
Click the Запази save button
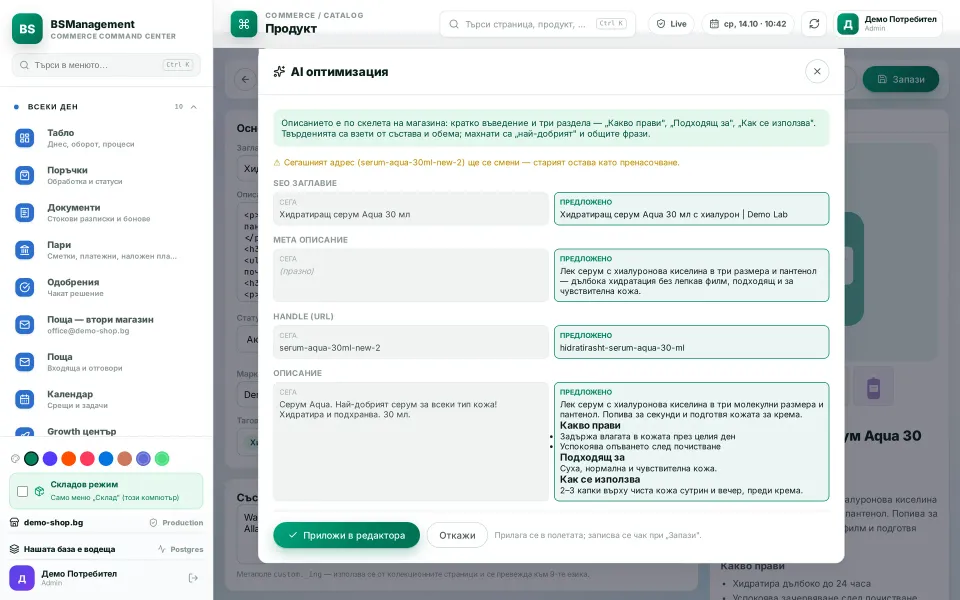point(901,79)
